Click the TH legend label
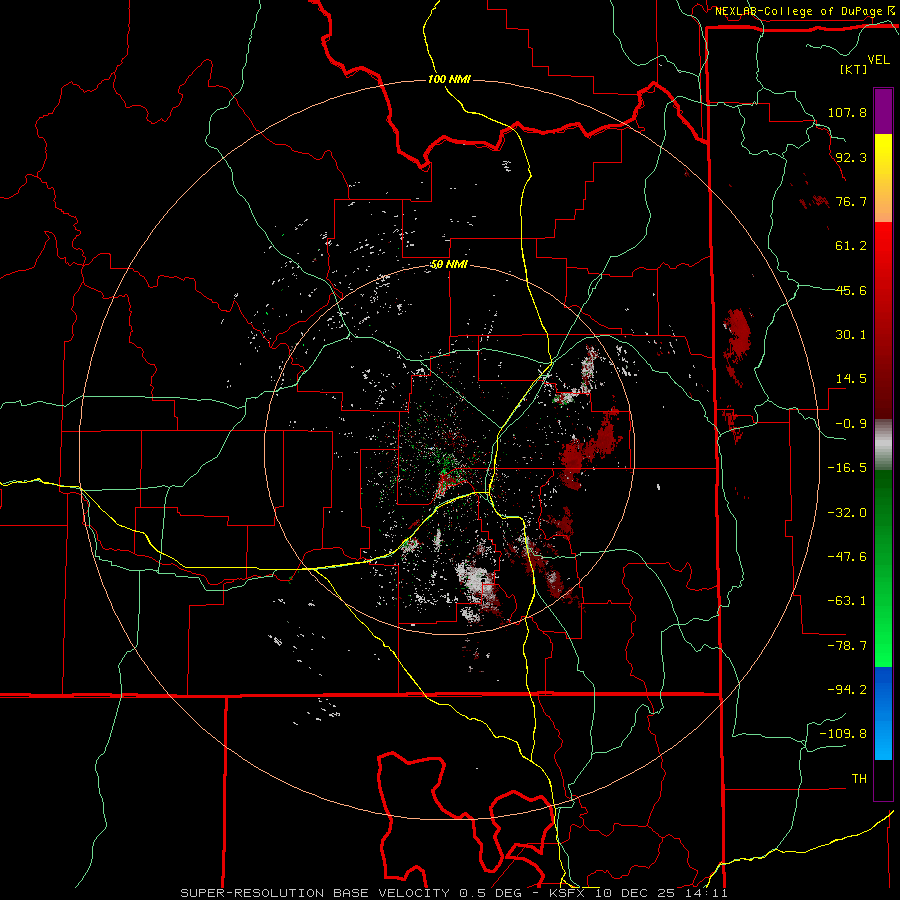Screen dimensions: 900x900 coord(859,778)
